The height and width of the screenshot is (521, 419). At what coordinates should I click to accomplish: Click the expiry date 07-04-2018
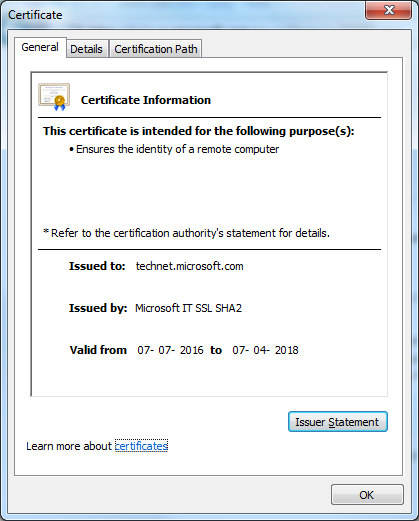click(265, 350)
